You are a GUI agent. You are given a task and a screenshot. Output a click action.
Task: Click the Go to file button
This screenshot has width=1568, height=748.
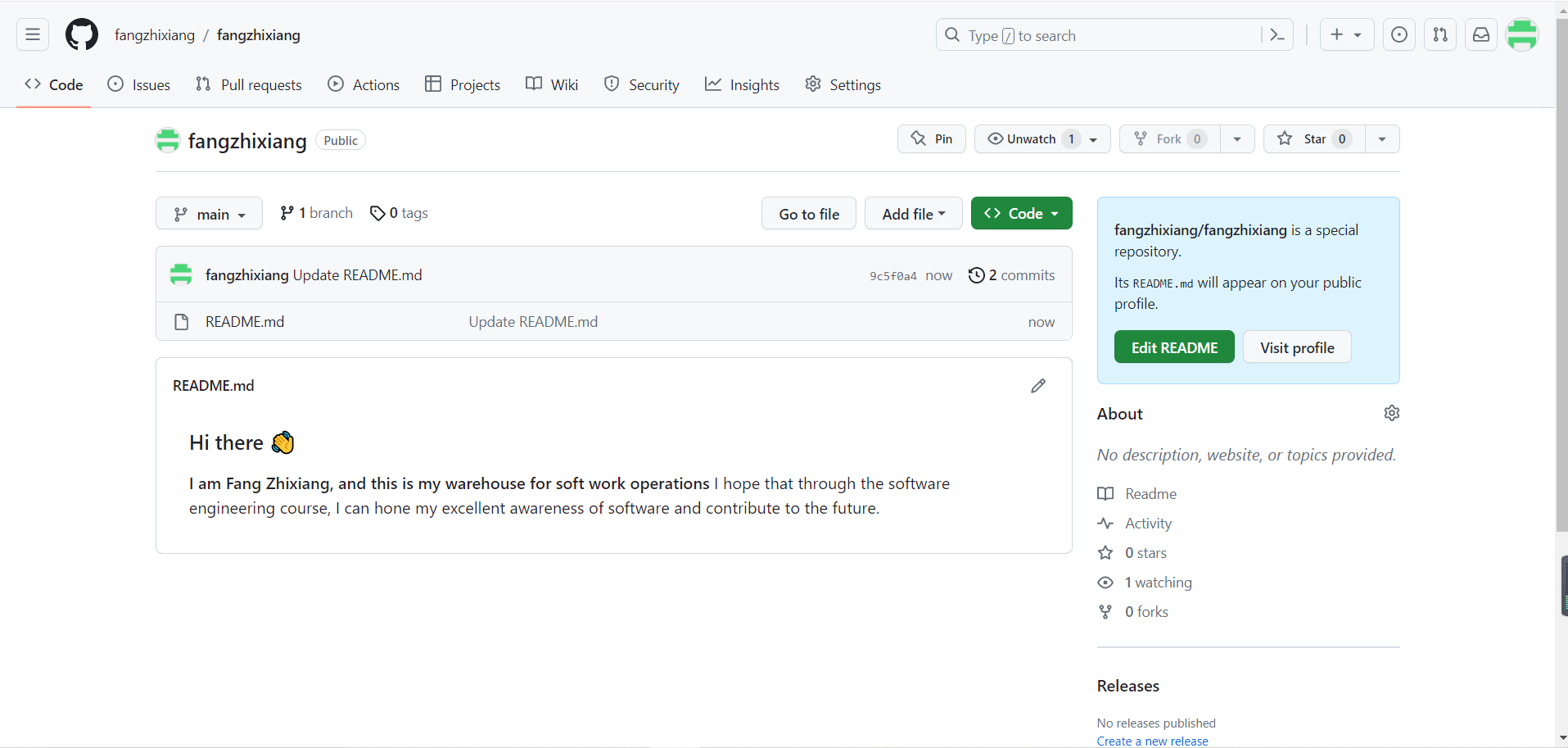point(809,214)
